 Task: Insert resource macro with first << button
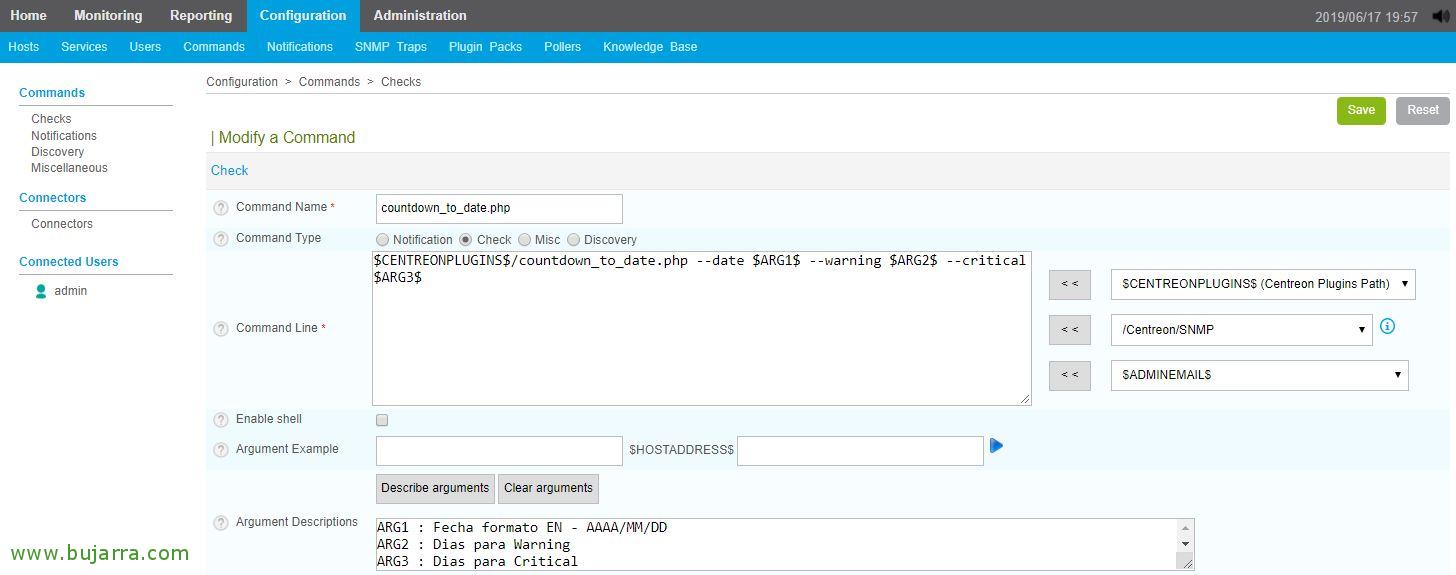tap(1070, 284)
